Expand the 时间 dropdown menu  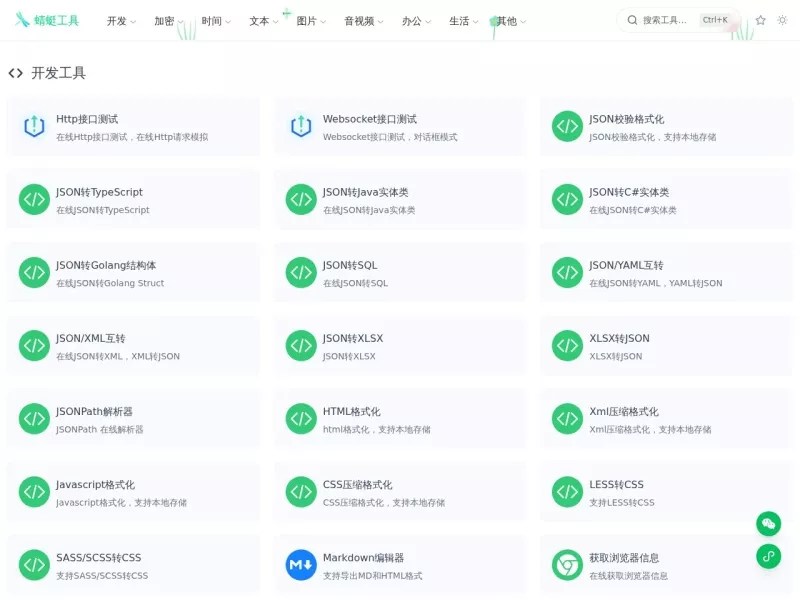[216, 21]
